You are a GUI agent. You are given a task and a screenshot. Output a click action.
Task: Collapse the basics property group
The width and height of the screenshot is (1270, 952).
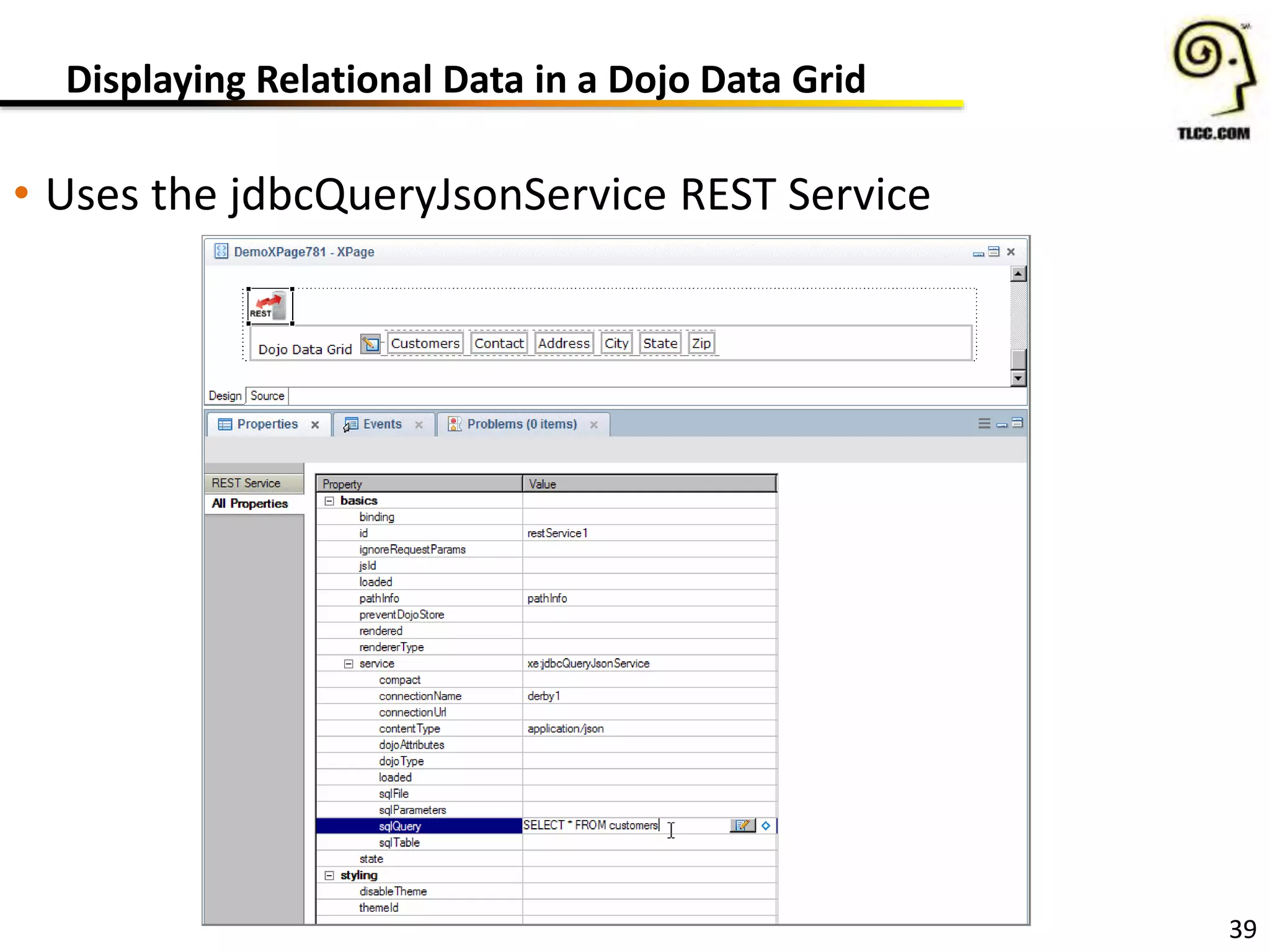[x=329, y=501]
